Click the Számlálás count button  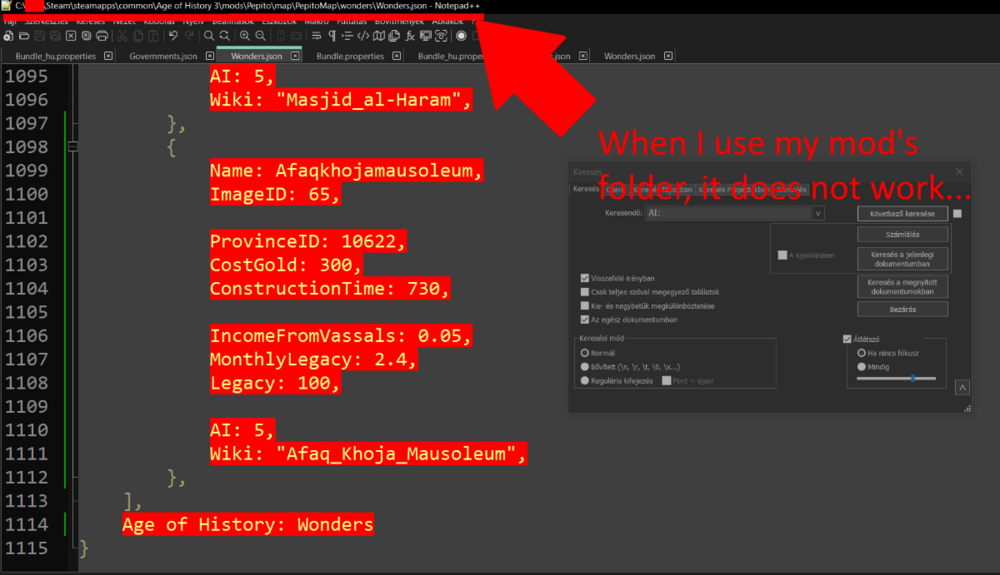pos(902,235)
